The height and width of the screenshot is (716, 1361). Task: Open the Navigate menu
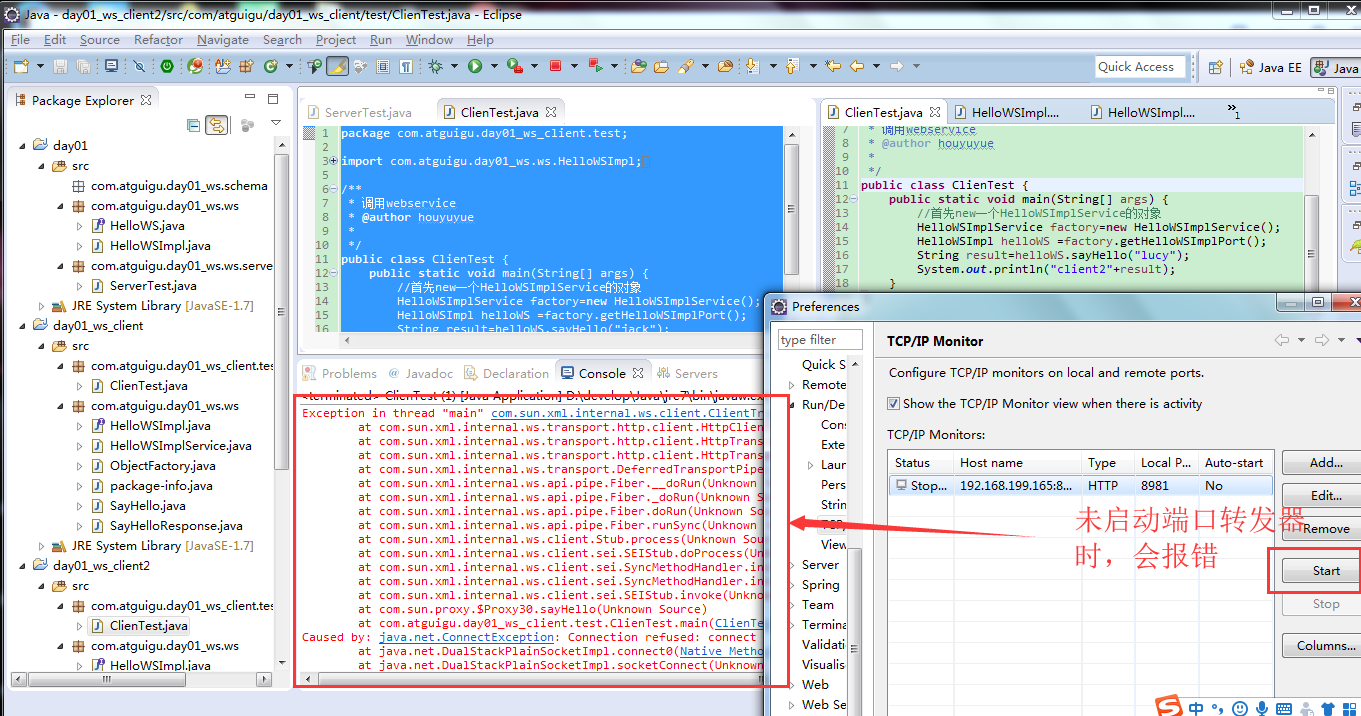pyautogui.click(x=223, y=40)
